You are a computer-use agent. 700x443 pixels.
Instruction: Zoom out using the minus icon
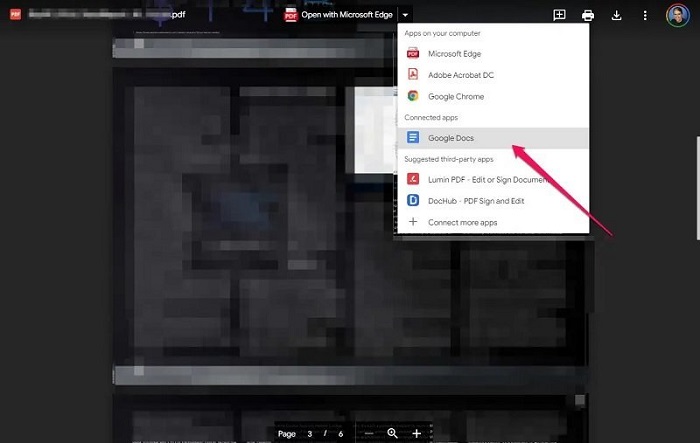coord(369,434)
